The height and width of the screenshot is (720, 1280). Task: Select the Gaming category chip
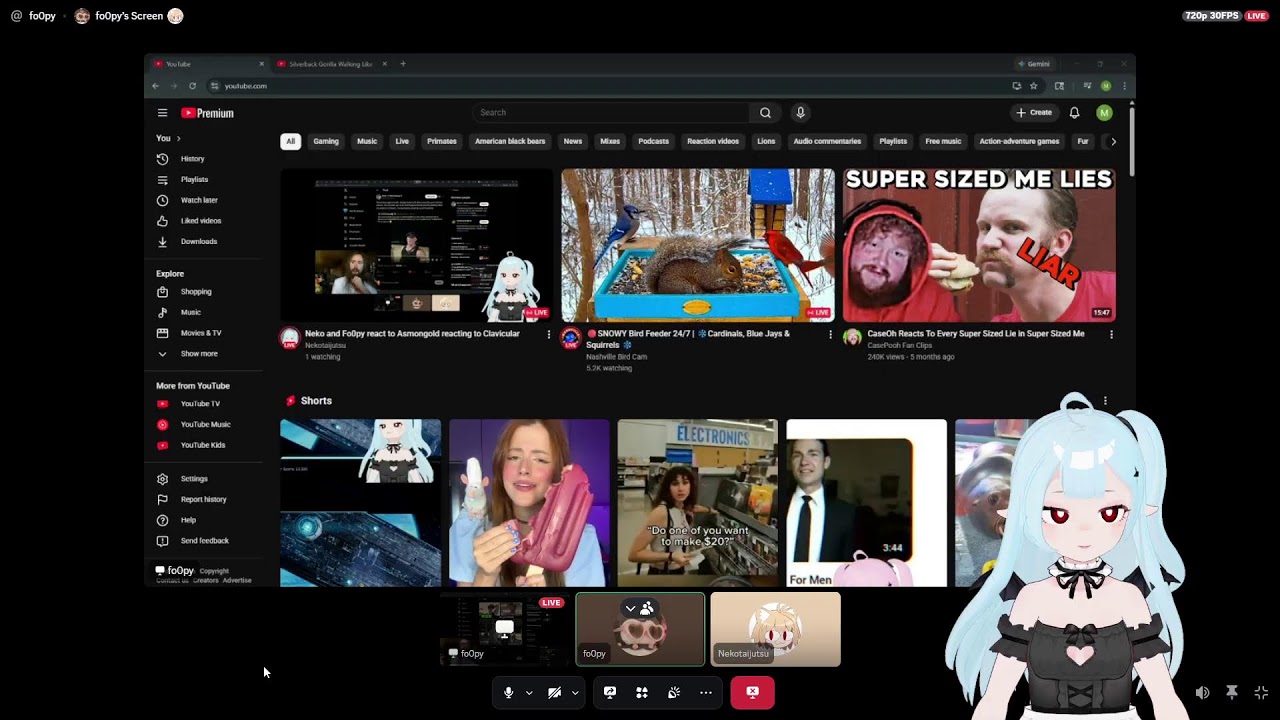tap(326, 141)
